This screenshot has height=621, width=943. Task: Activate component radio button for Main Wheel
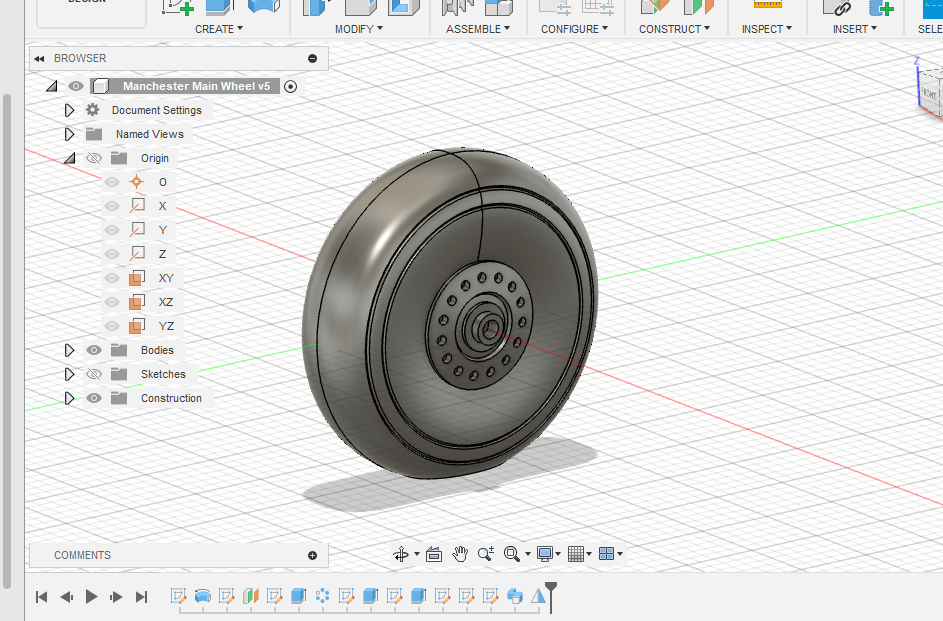click(x=290, y=87)
